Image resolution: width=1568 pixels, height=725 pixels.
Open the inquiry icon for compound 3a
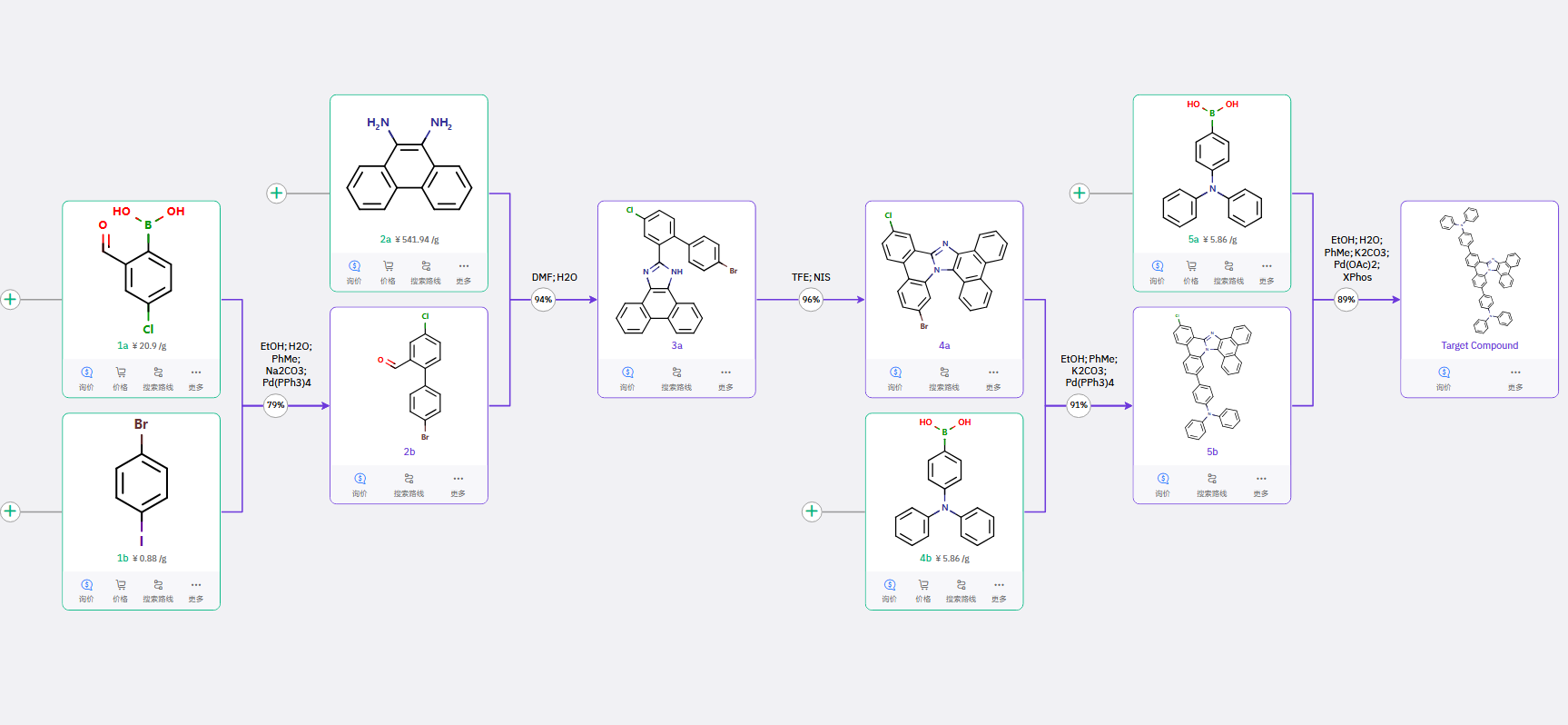(x=627, y=372)
